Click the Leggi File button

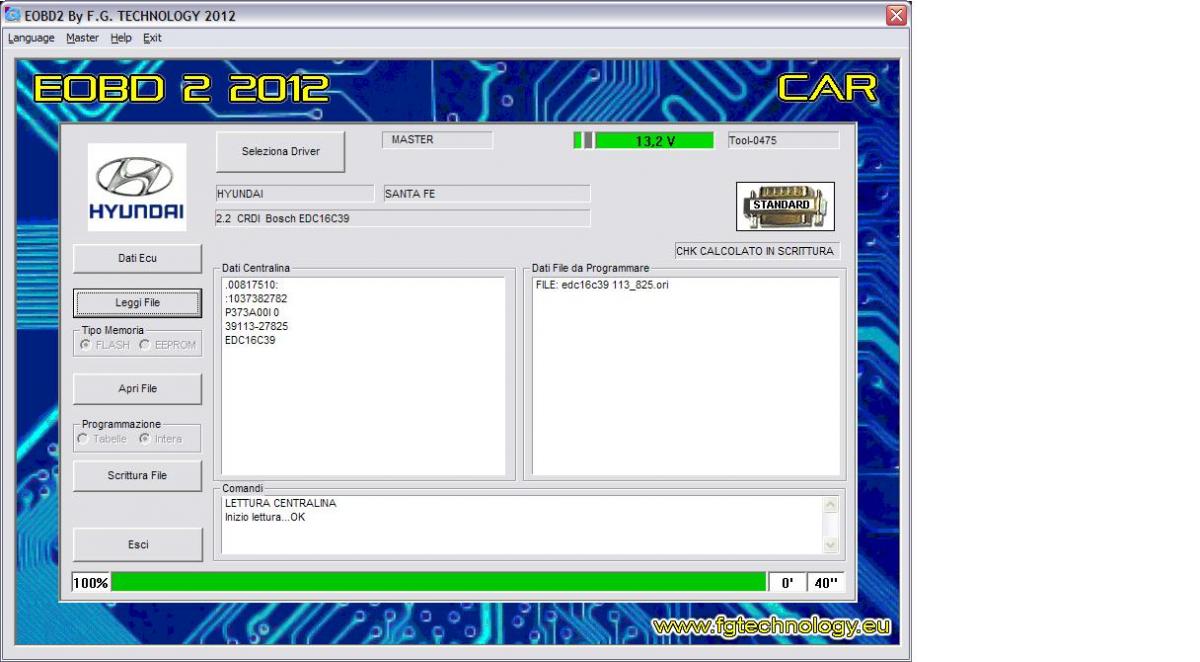[x=138, y=303]
